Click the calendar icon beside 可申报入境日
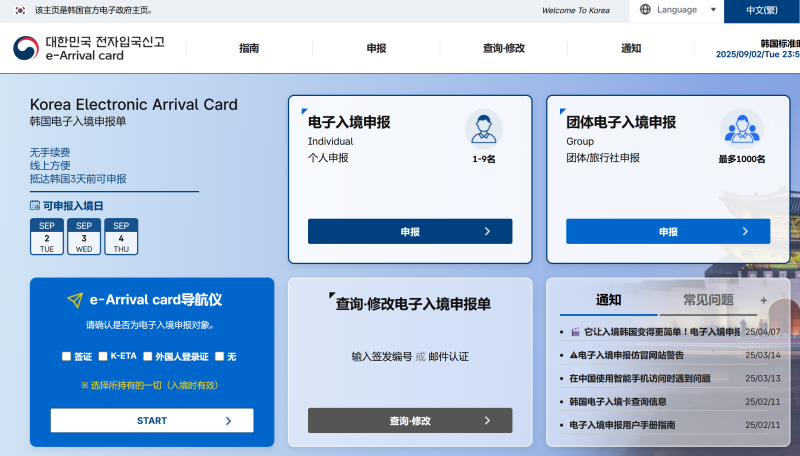Image resolution: width=800 pixels, height=456 pixels. [35, 206]
